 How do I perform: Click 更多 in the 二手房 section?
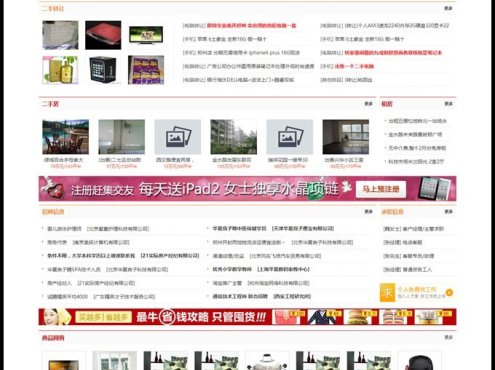pyautogui.click(x=368, y=104)
